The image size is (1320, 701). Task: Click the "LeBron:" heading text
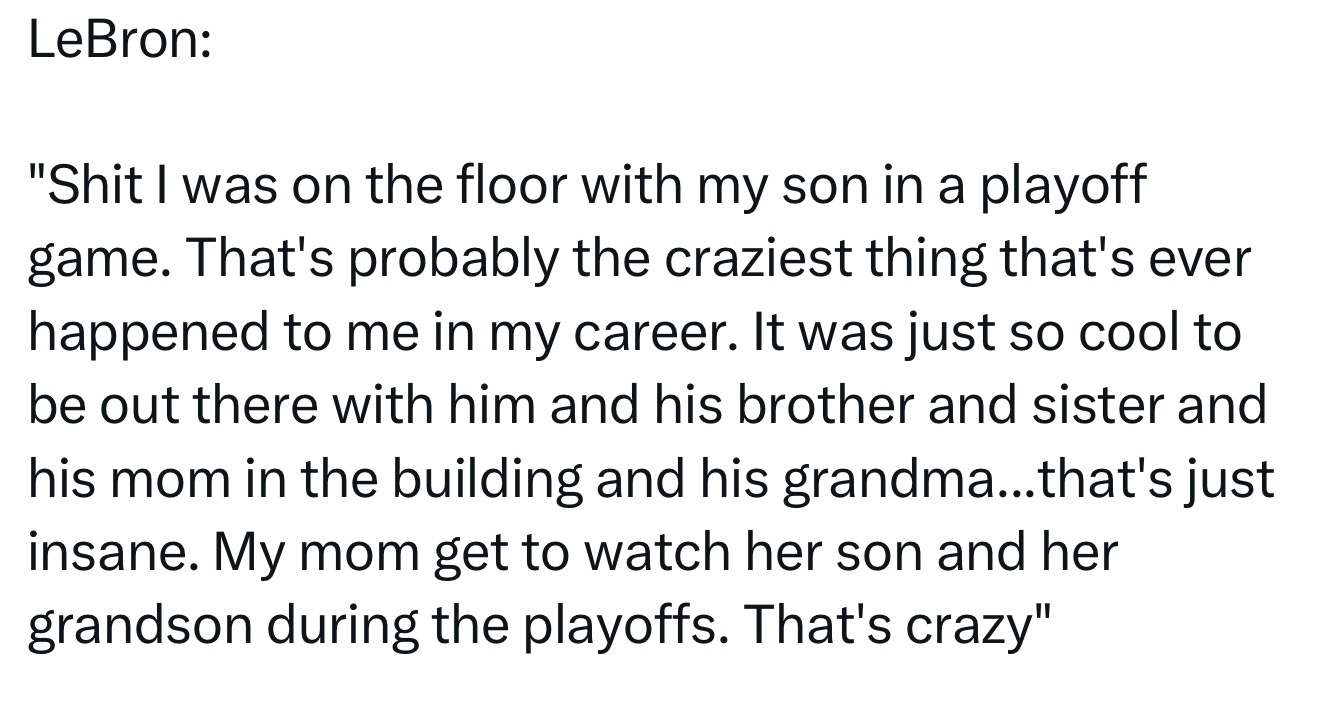[x=119, y=42]
